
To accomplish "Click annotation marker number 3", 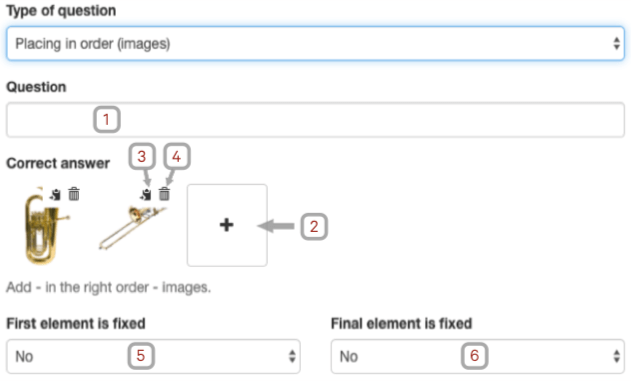I will (x=142, y=157).
